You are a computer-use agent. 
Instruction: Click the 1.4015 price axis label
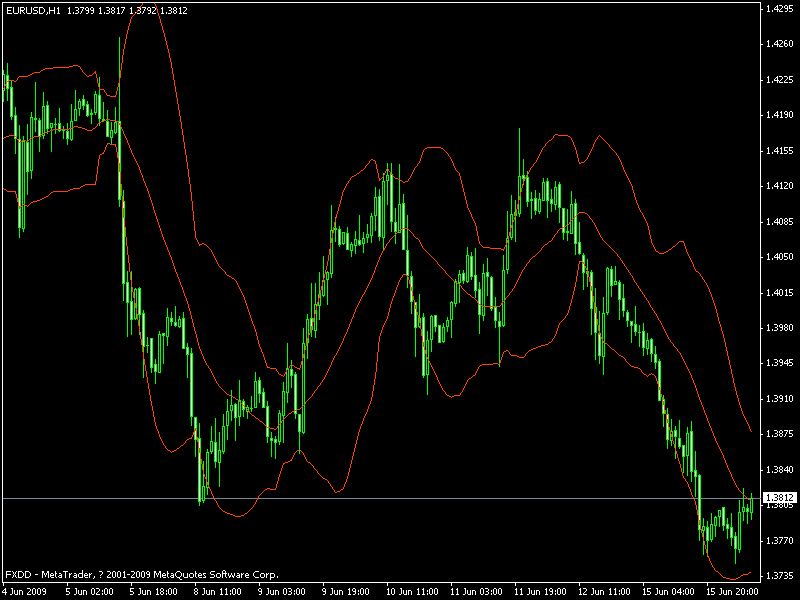[x=780, y=292]
